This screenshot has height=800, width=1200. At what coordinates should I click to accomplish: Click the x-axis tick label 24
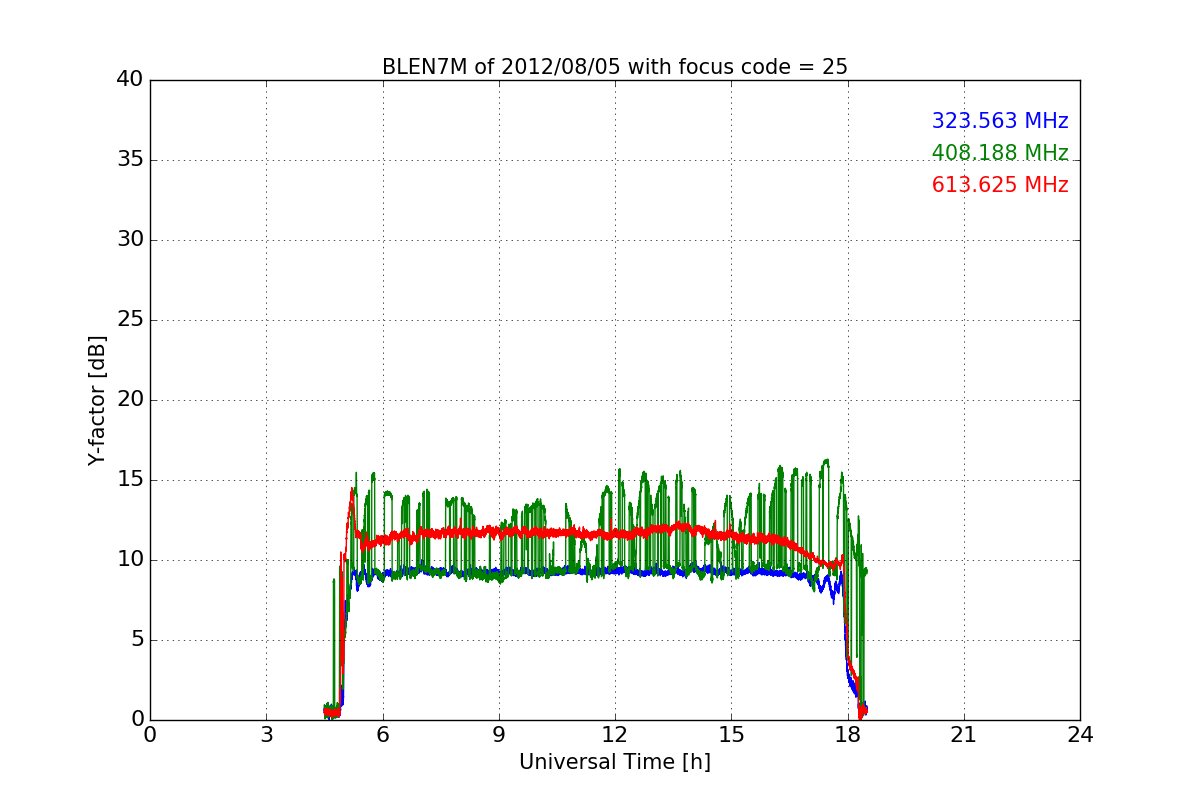coord(1080,735)
